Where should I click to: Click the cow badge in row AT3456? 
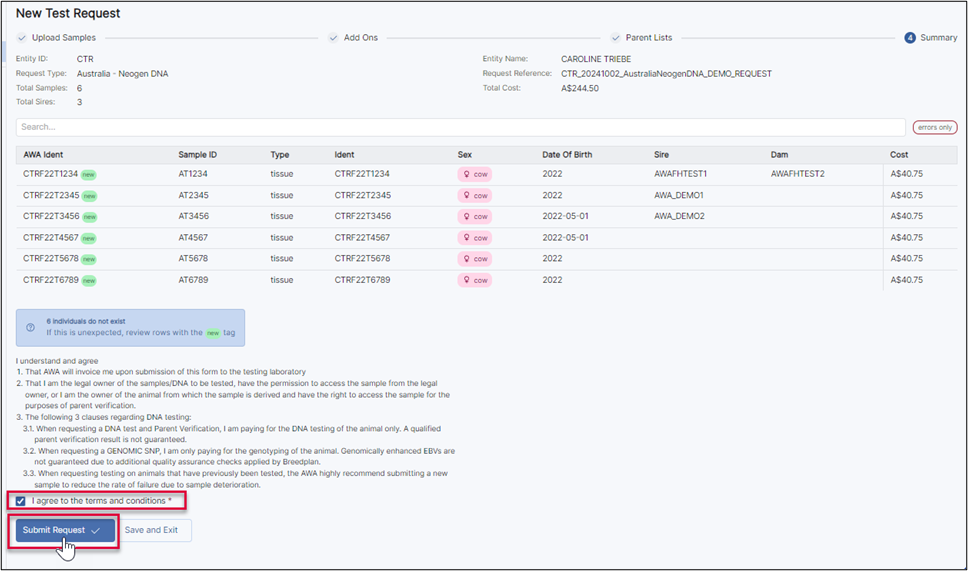click(475, 217)
